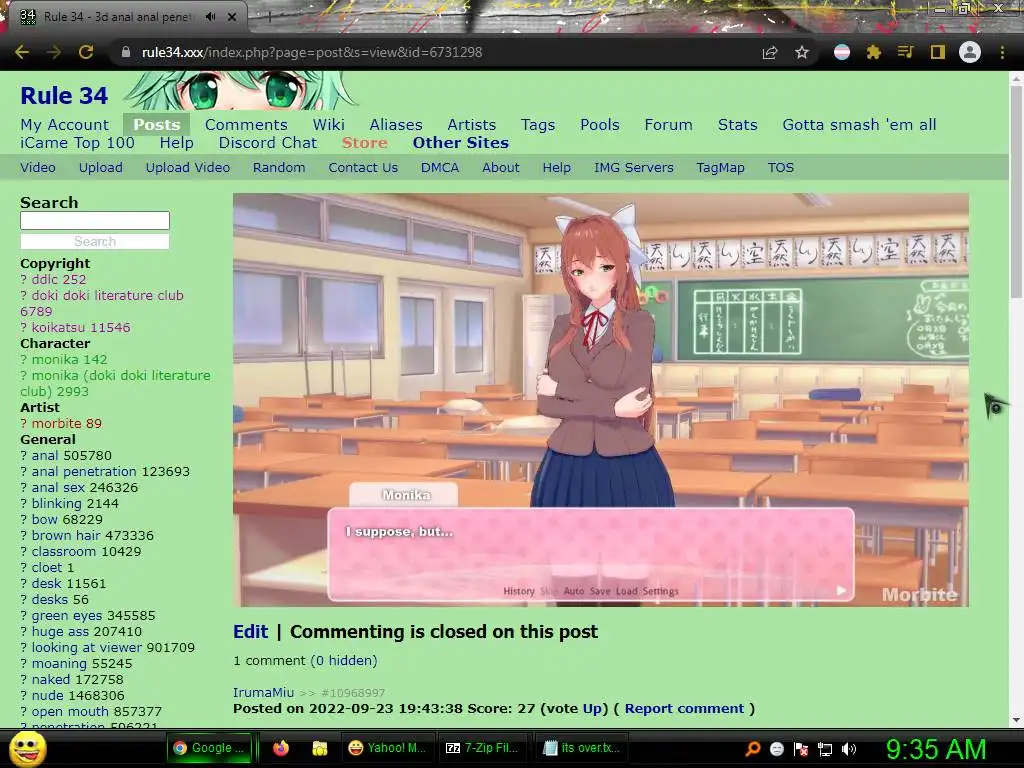Reload the current page
The height and width of the screenshot is (768, 1024).
86,52
